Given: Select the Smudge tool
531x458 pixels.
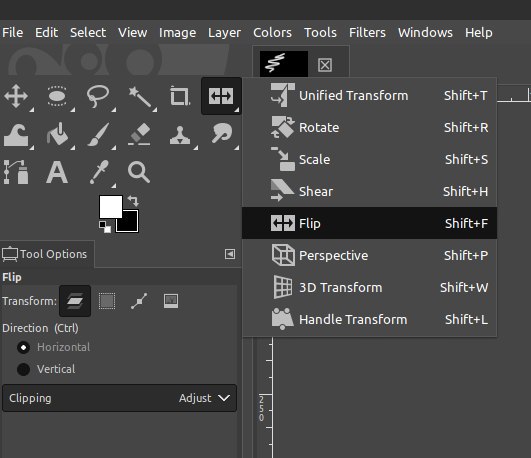Looking at the screenshot, I should 221,133.
